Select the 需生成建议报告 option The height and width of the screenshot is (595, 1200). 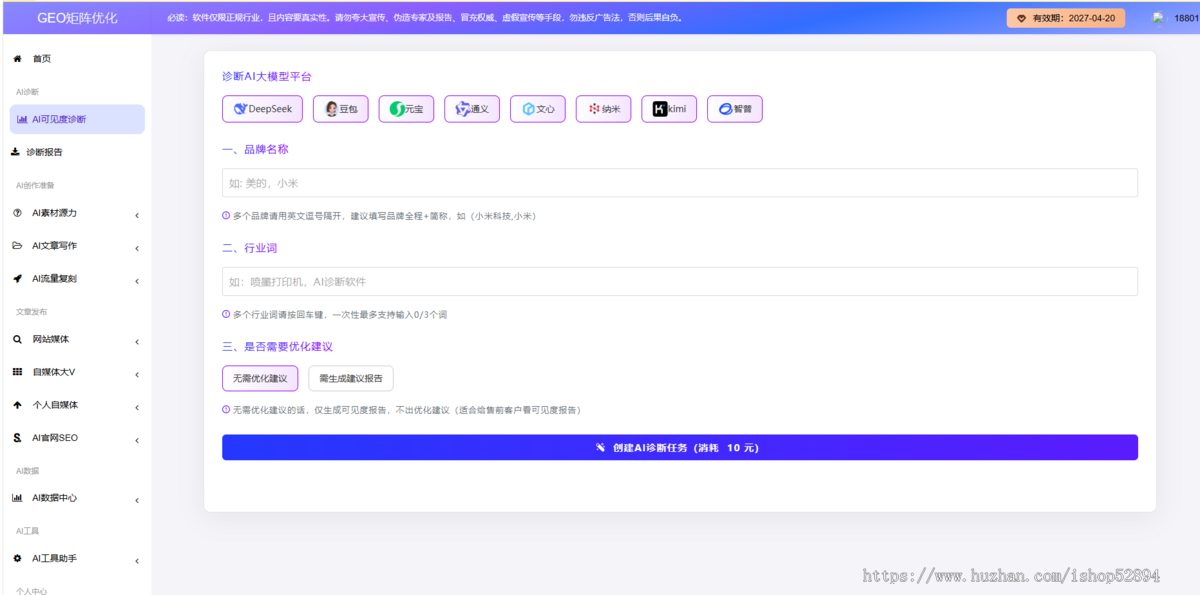351,378
